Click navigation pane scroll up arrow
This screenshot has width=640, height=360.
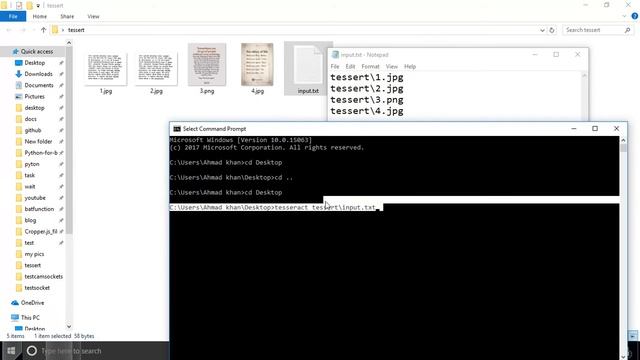click(x=69, y=42)
